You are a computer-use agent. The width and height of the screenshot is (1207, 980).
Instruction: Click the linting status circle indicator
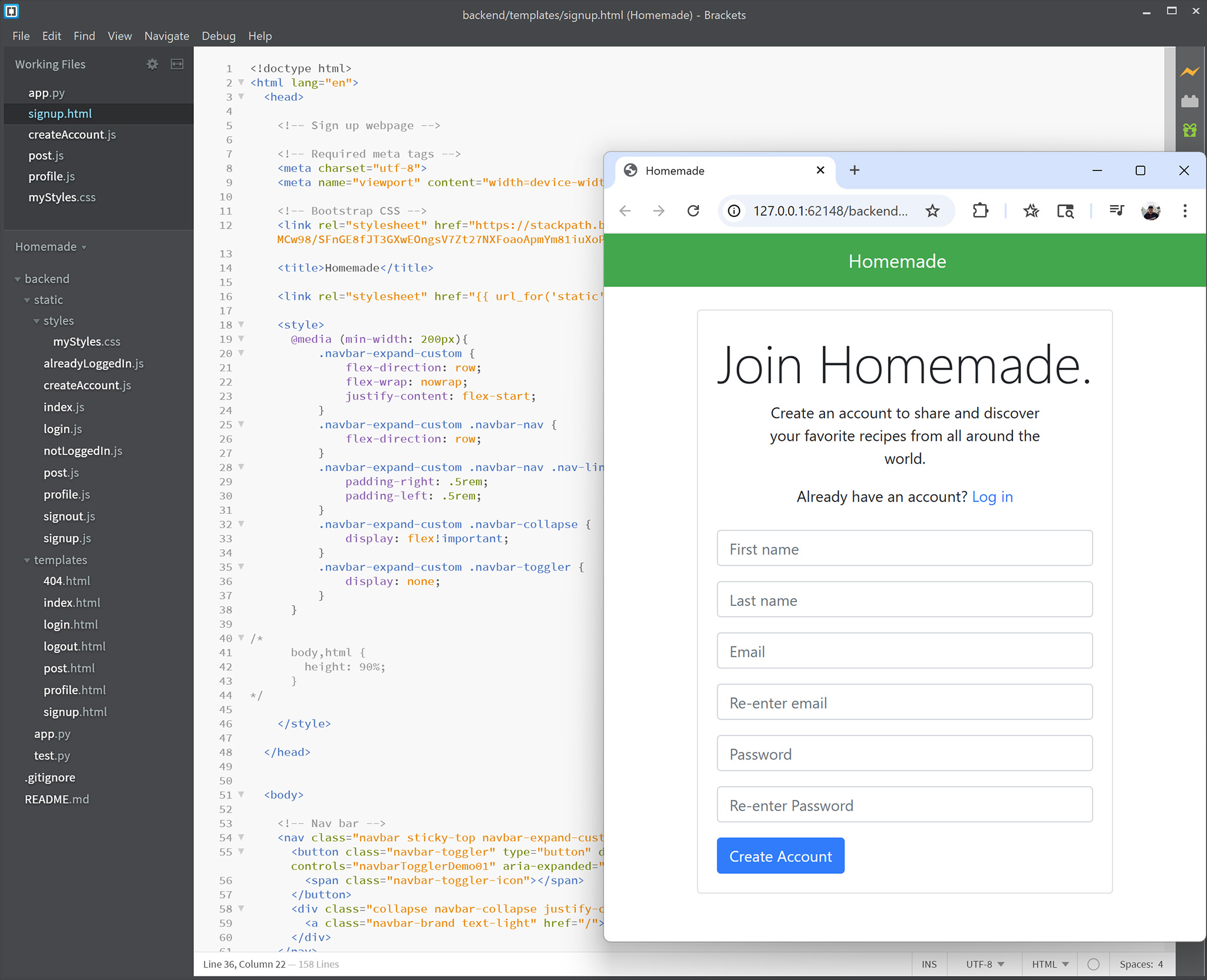(x=1093, y=964)
